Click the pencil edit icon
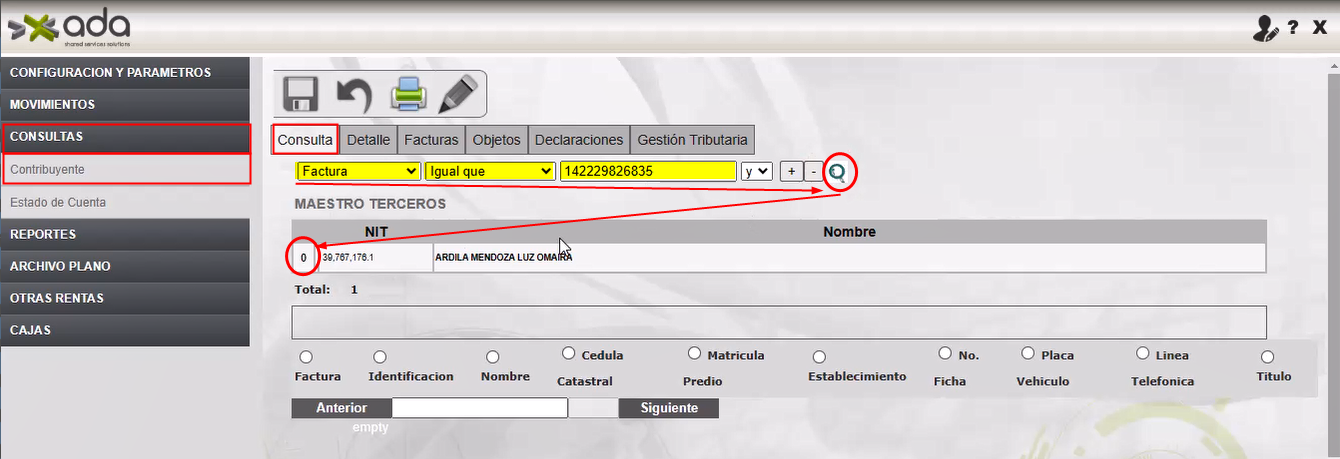Screen dimensions: 1340x459 [x=459, y=95]
